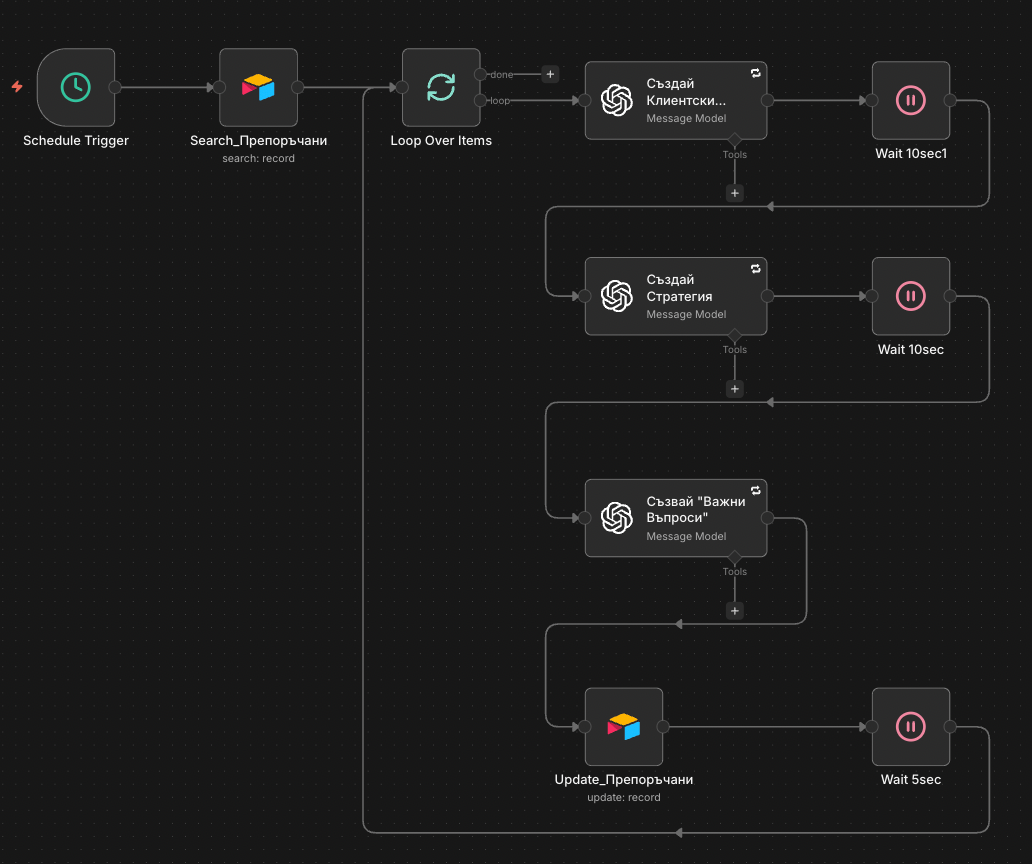1032x864 pixels.
Task: Click the lightning bolt trigger icon at left edge
Action: 16,88
